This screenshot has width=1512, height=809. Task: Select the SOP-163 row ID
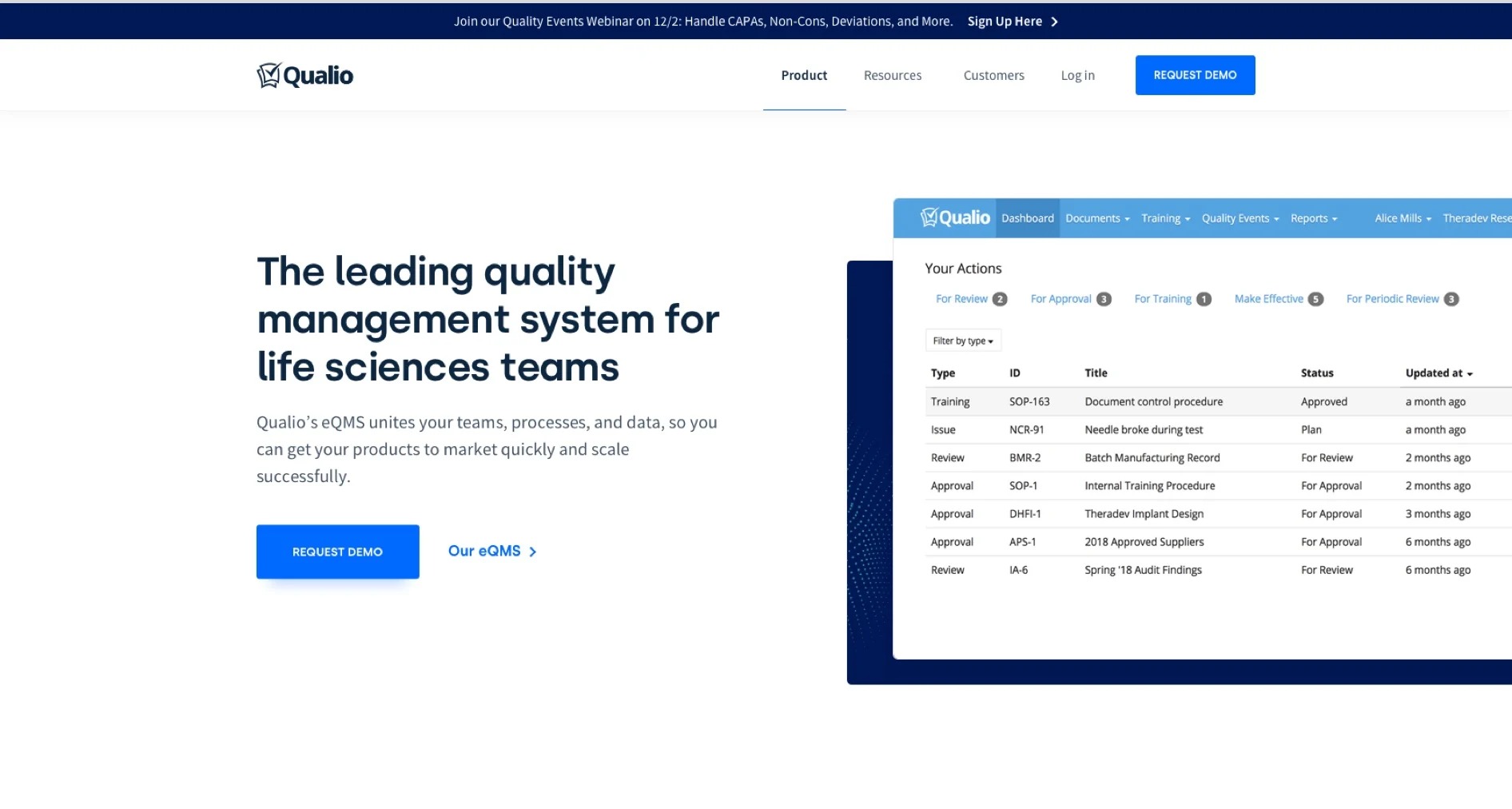click(x=1029, y=402)
